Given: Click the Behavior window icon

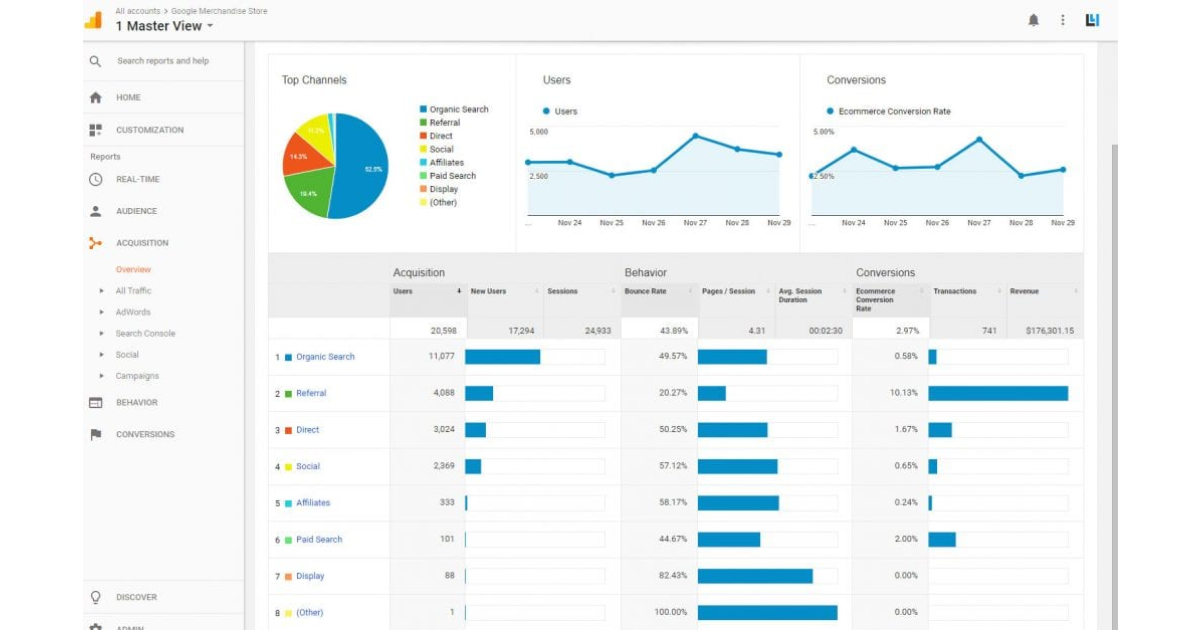Looking at the screenshot, I should click(96, 403).
